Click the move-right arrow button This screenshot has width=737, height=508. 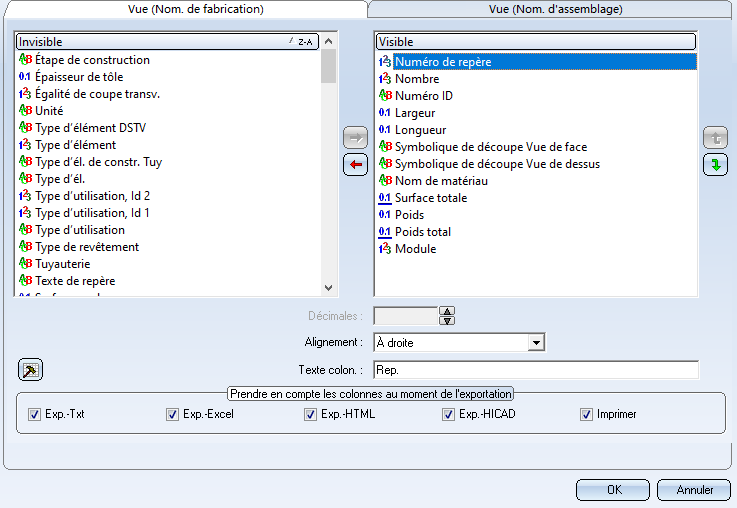(x=355, y=138)
